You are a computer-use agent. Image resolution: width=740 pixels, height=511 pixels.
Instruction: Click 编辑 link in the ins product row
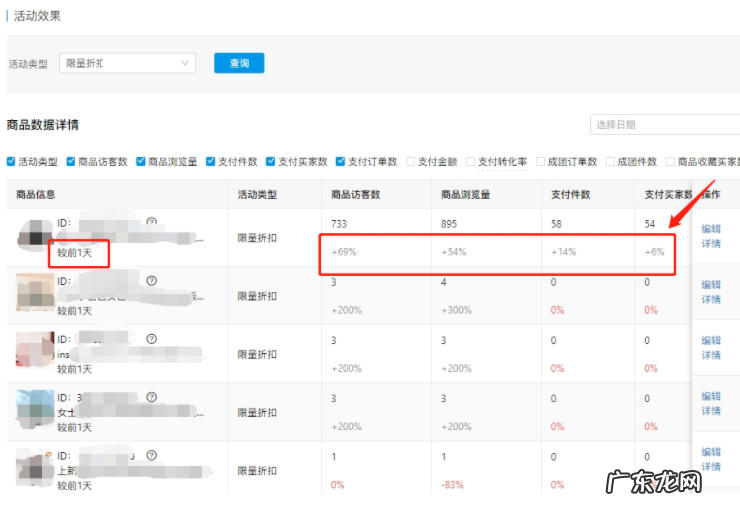[x=711, y=340]
